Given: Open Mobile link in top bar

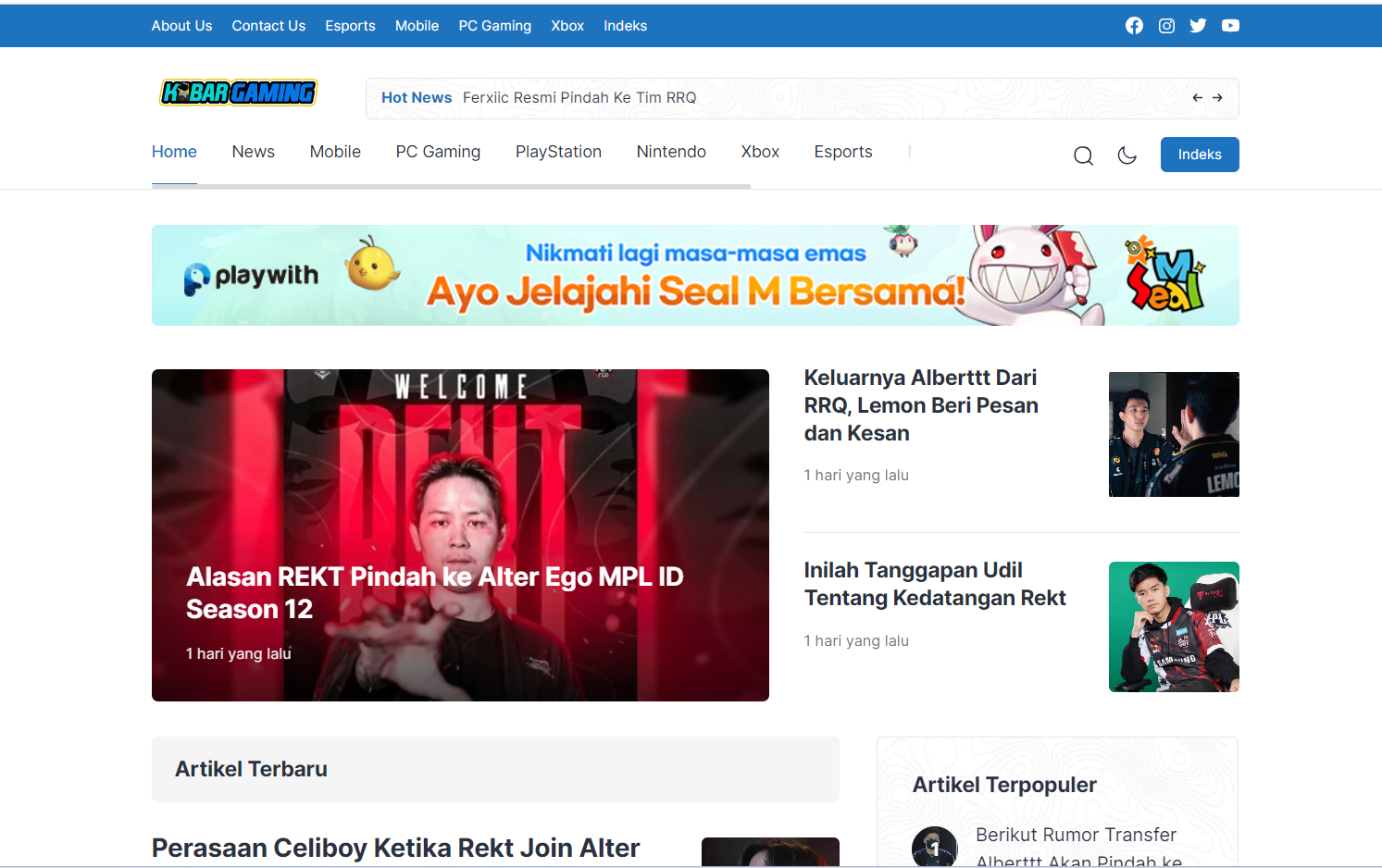Looking at the screenshot, I should [417, 26].
